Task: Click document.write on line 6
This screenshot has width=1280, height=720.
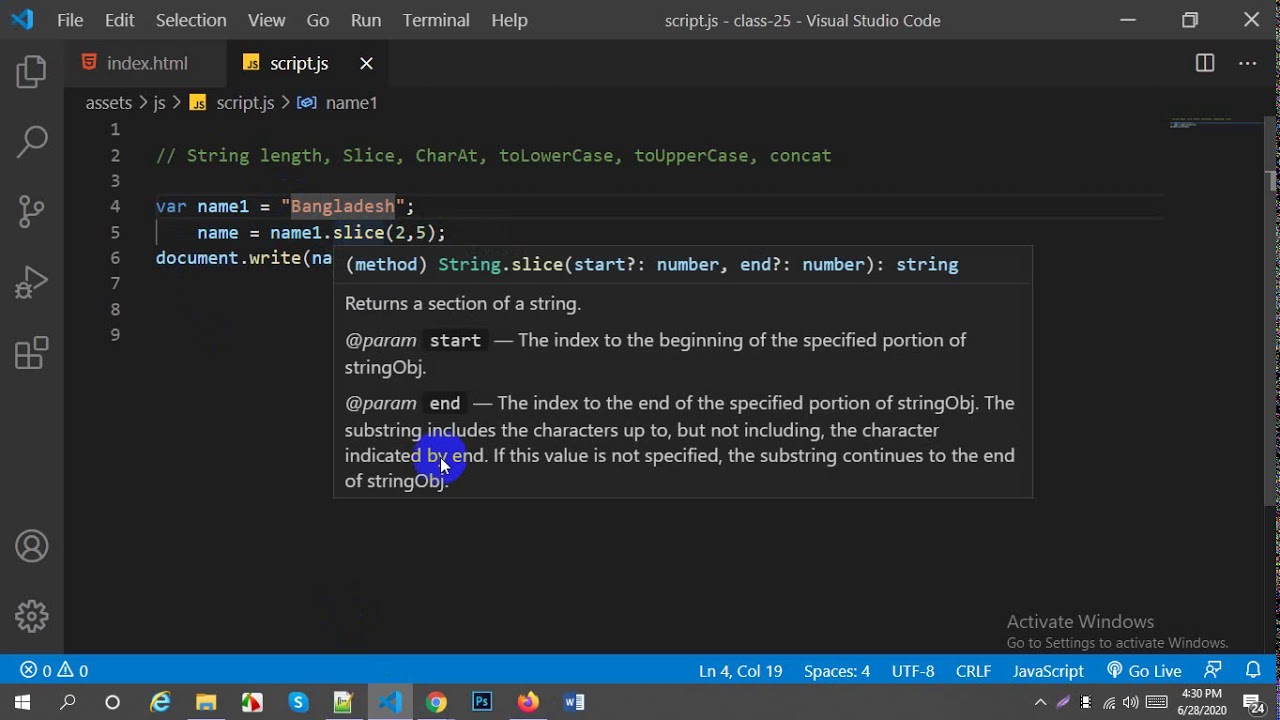Action: 228,258
